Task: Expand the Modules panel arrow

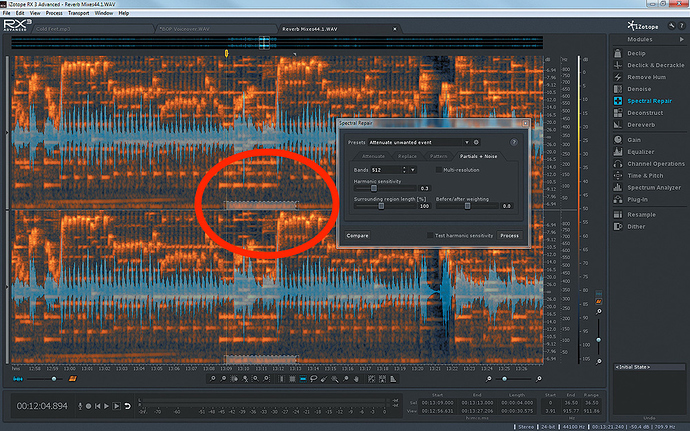Action: pos(681,39)
